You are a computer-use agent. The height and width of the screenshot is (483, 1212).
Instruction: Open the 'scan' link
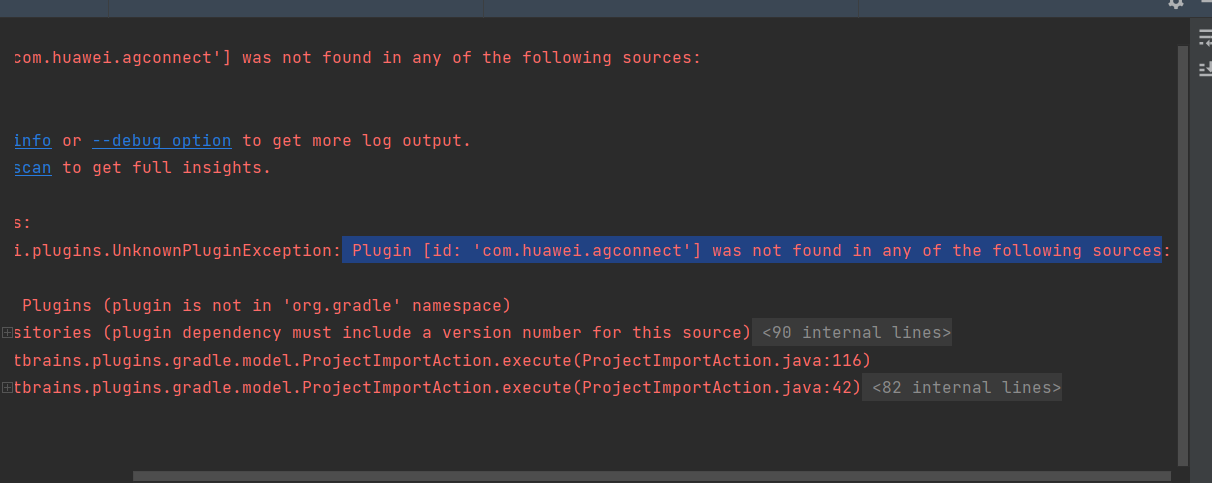pyautogui.click(x=32, y=168)
